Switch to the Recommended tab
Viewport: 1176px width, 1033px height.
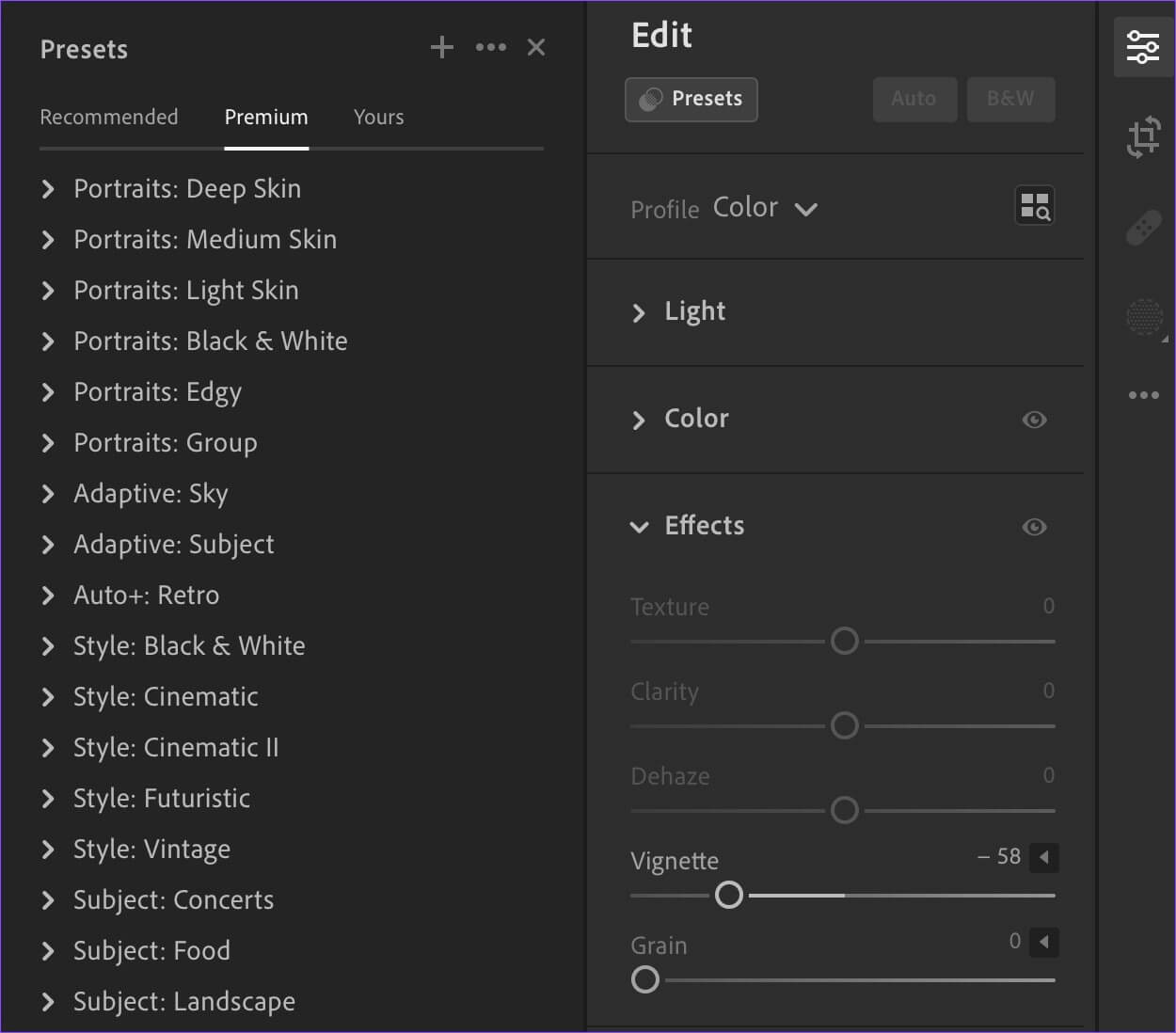coord(109,118)
